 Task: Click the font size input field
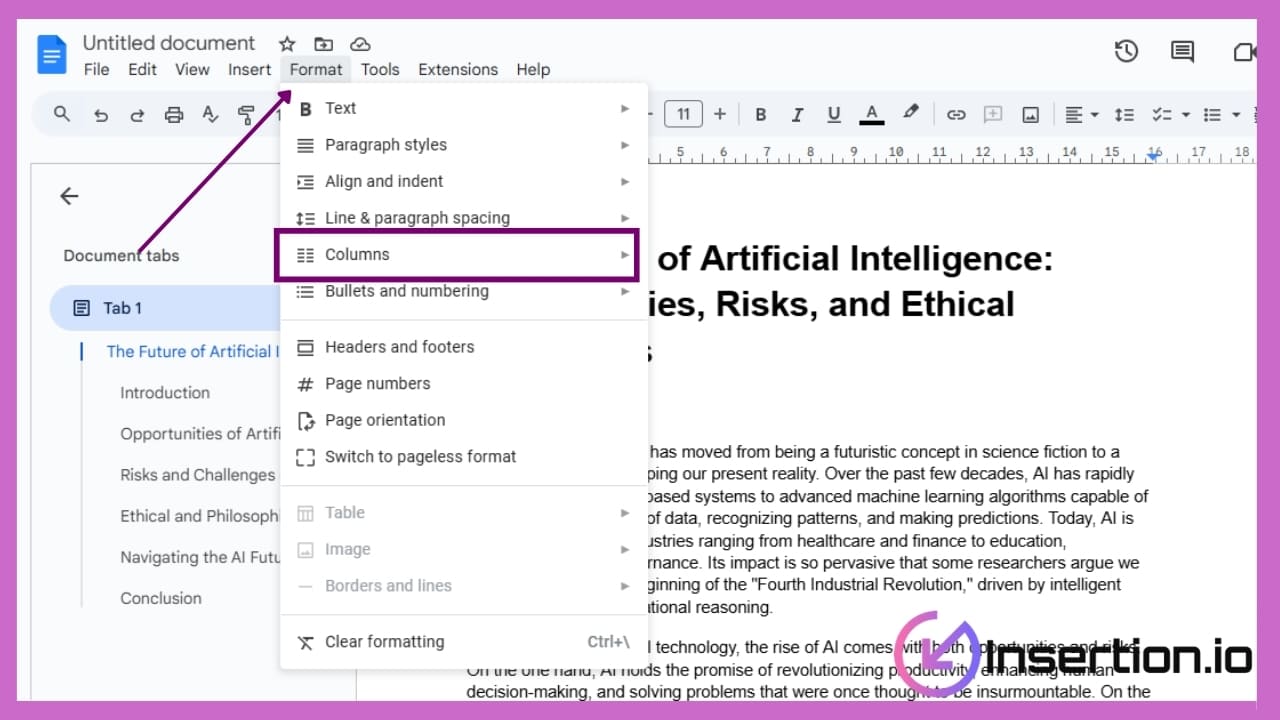pos(683,115)
